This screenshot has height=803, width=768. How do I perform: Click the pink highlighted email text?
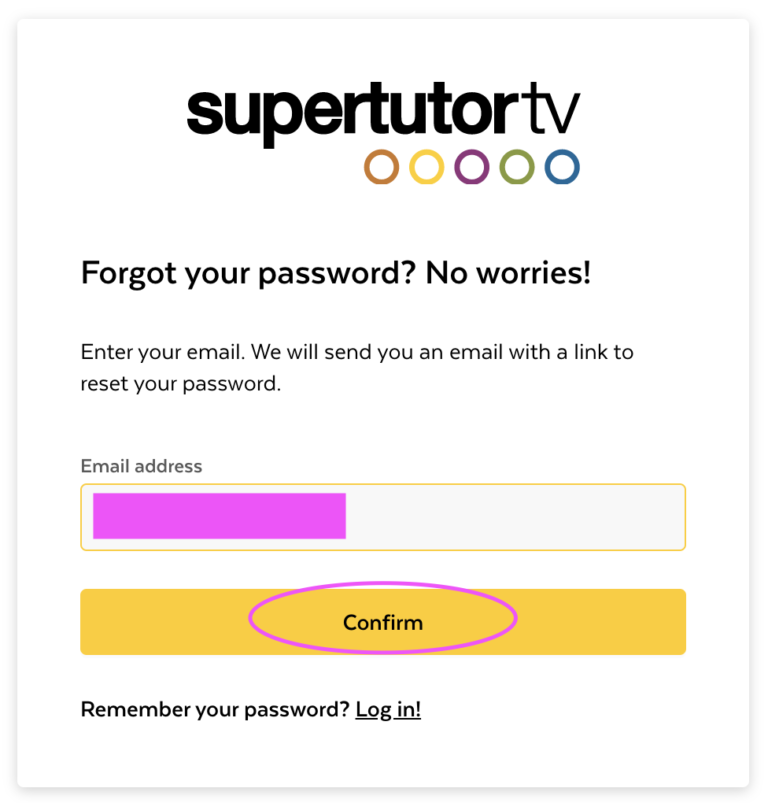[219, 516]
